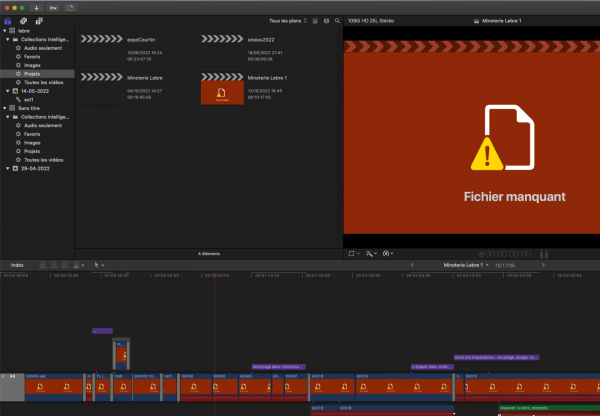The height and width of the screenshot is (416, 600).
Task: Show the libraries sidebar icon
Action: coord(8,19)
